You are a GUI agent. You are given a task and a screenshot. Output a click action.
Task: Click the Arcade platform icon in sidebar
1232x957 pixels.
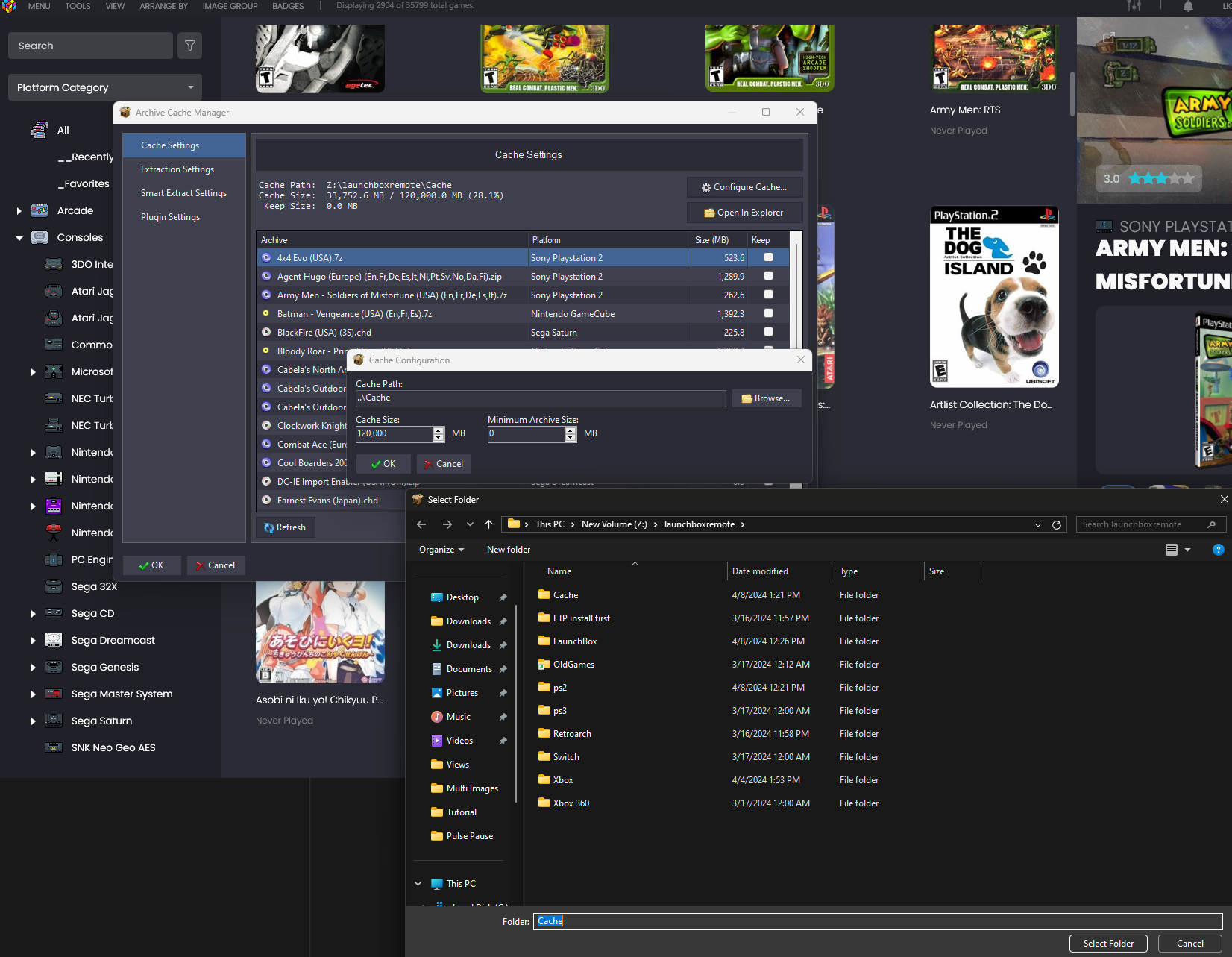[40, 210]
